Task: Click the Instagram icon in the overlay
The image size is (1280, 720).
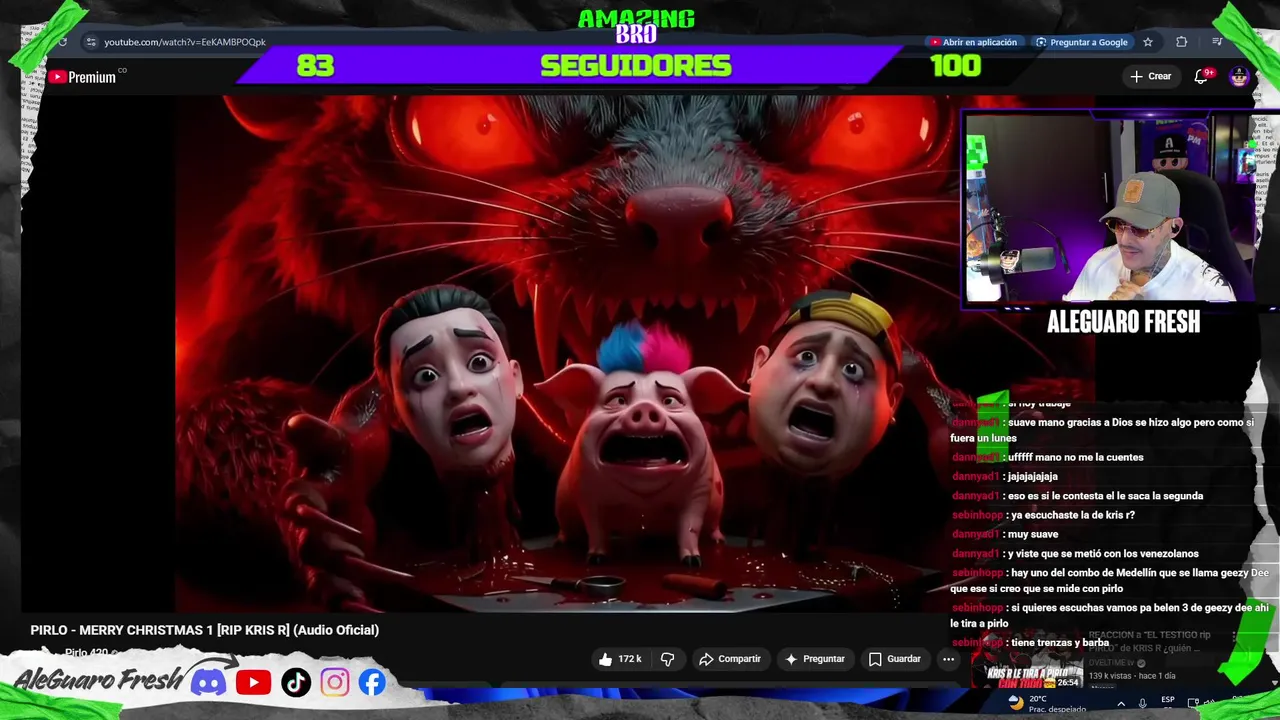Action: 334,683
